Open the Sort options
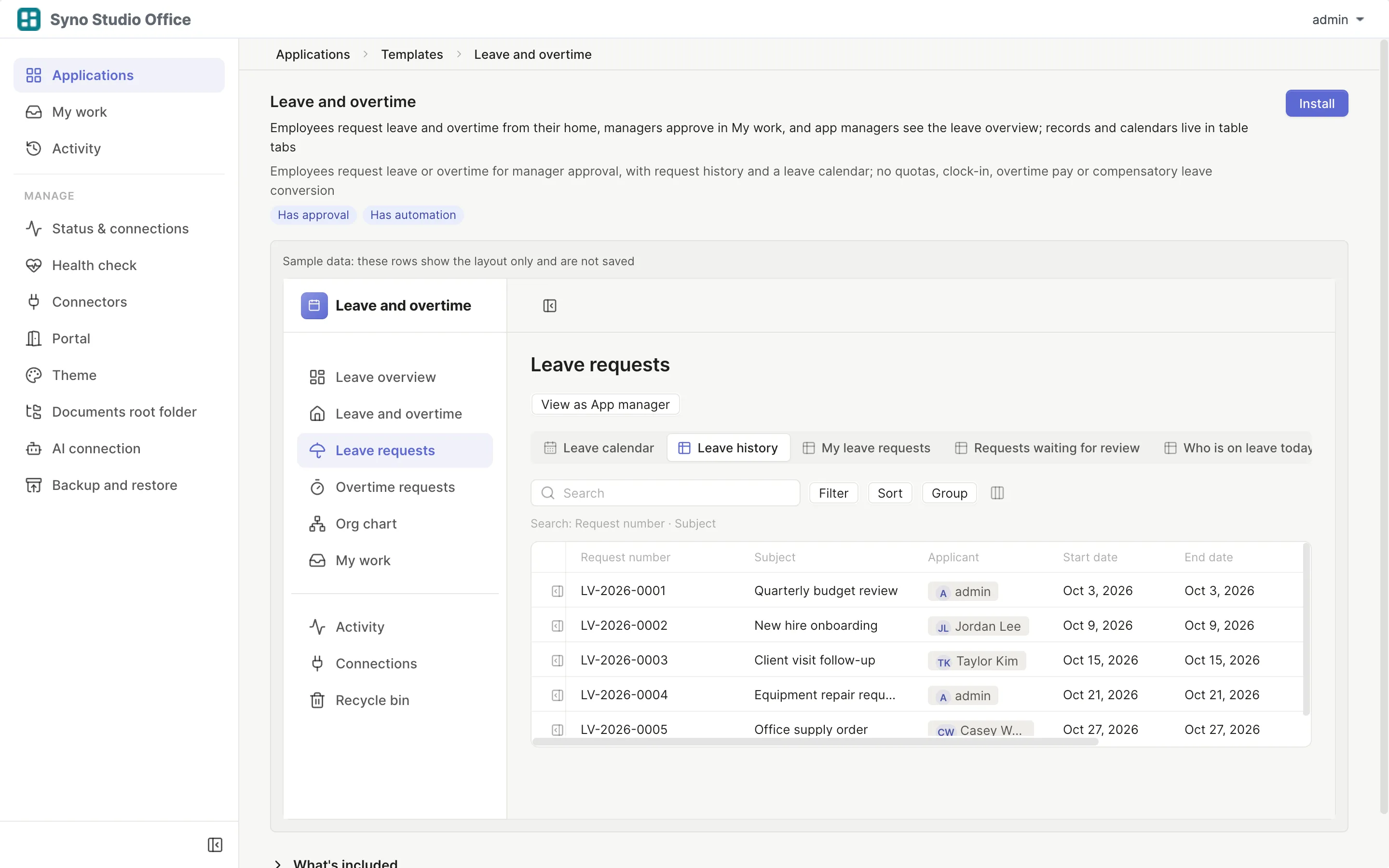The width and height of the screenshot is (1389, 868). coord(890,493)
